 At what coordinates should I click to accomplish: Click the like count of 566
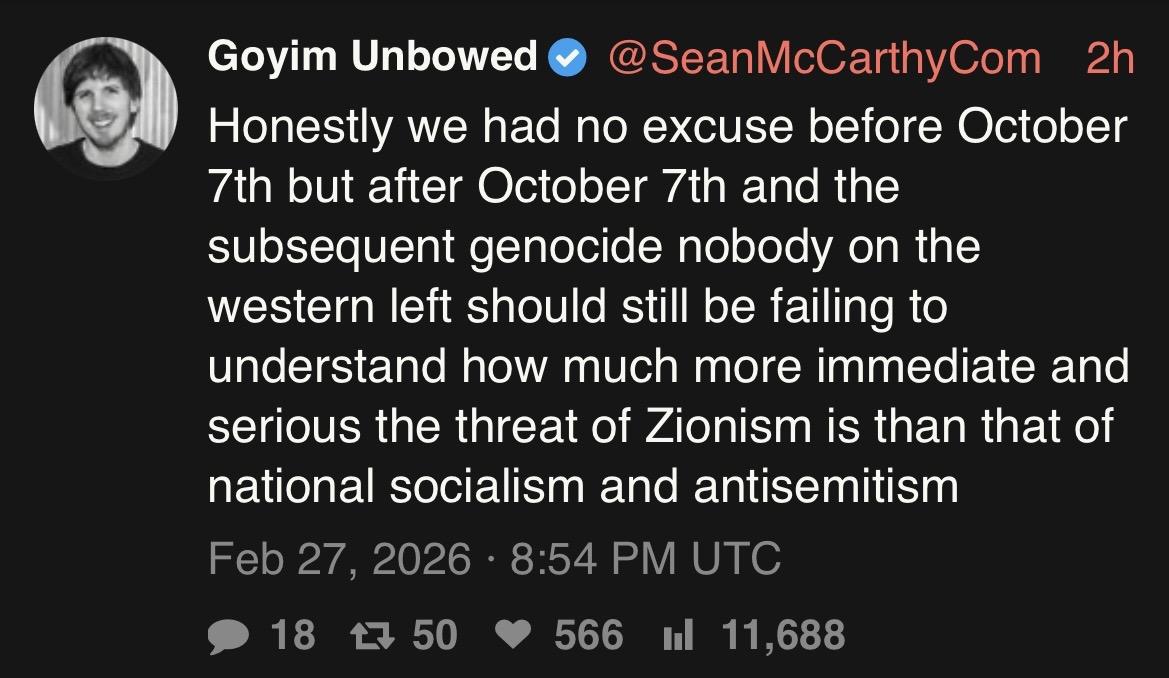(588, 635)
